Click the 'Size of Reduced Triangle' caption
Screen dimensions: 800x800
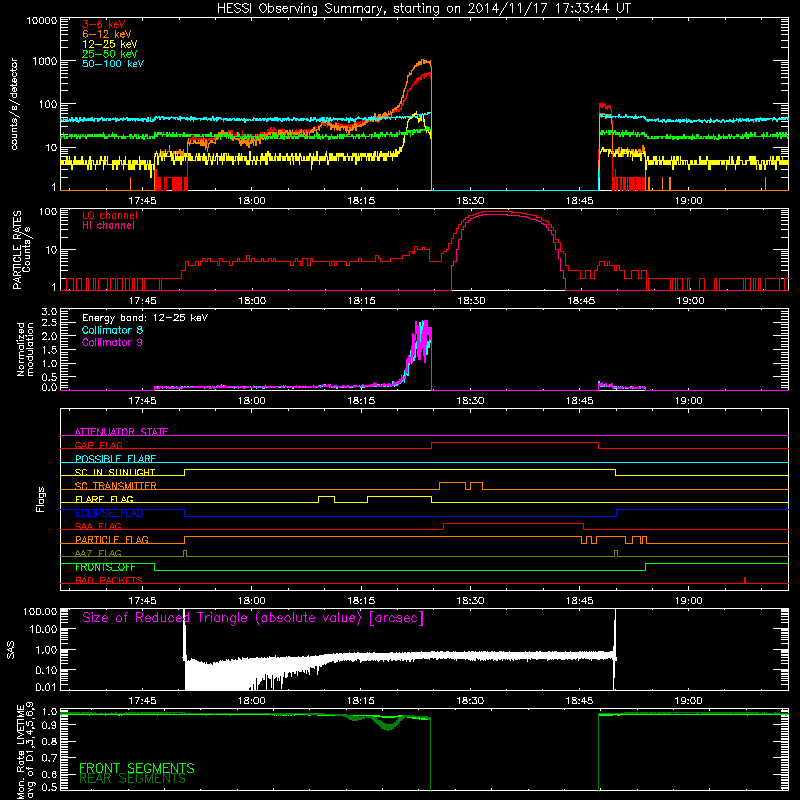click(253, 618)
